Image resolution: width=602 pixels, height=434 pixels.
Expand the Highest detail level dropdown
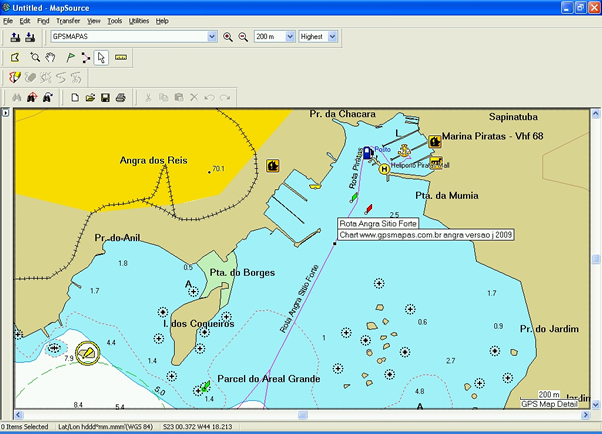[332, 37]
